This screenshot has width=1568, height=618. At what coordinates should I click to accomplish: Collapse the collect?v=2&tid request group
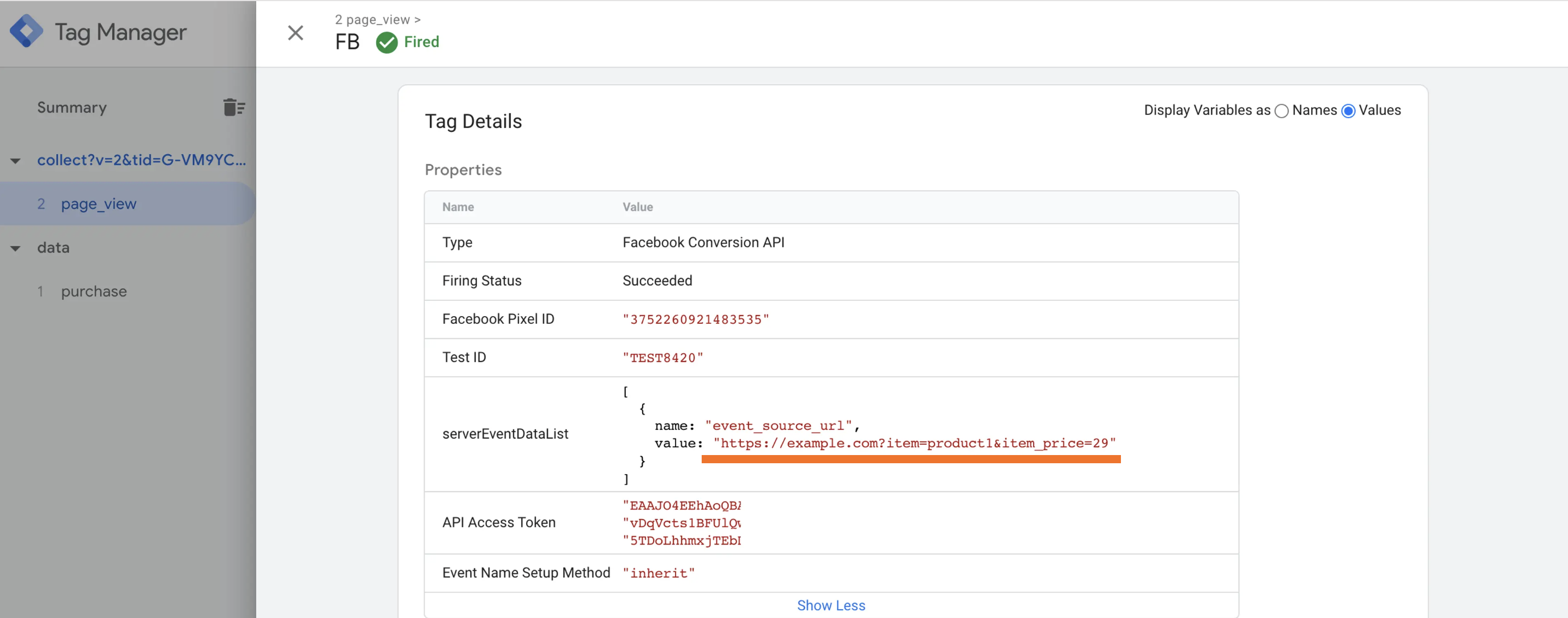tap(15, 161)
